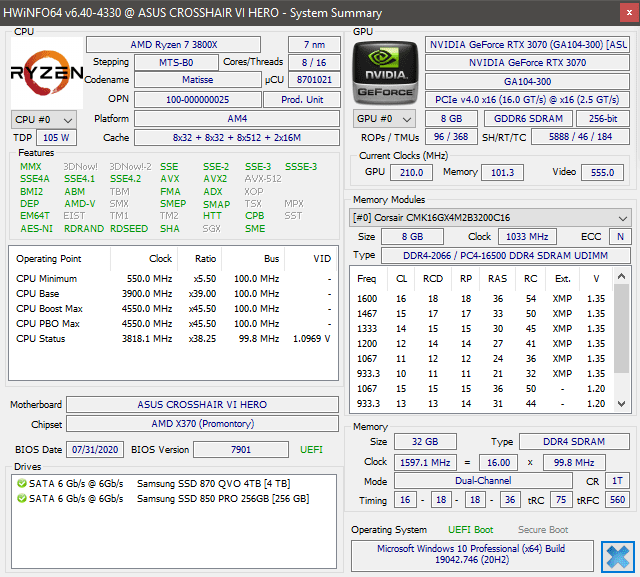
Task: Click the DDR4-2066 / PC4-16500 type field
Action: [x=505, y=255]
